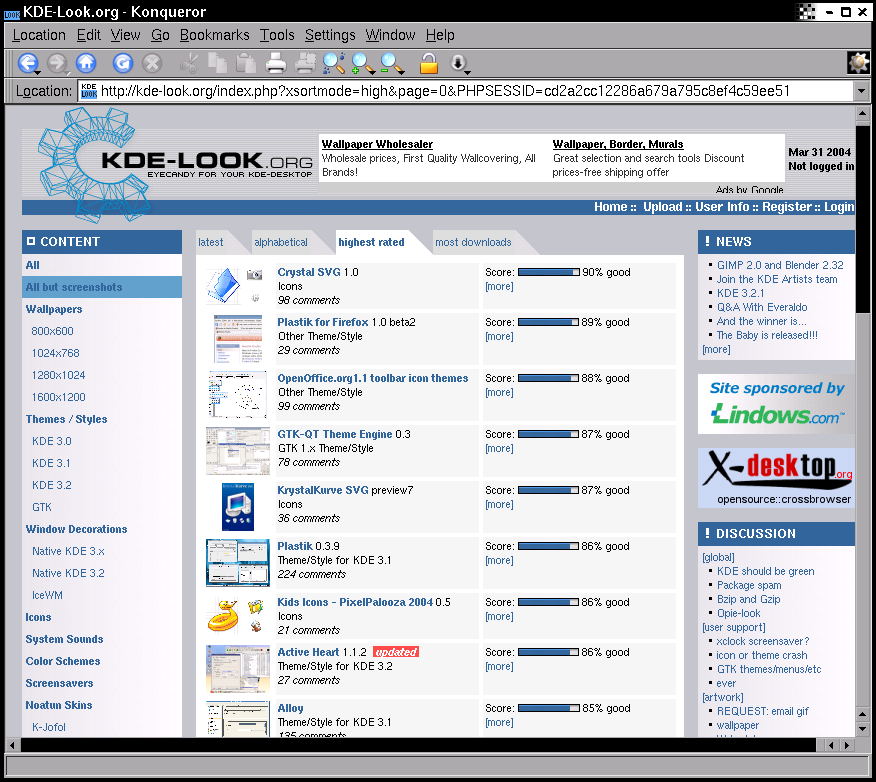Click the Copy icon in toolbar
Viewport: 876px width, 782px height.
click(x=217, y=64)
